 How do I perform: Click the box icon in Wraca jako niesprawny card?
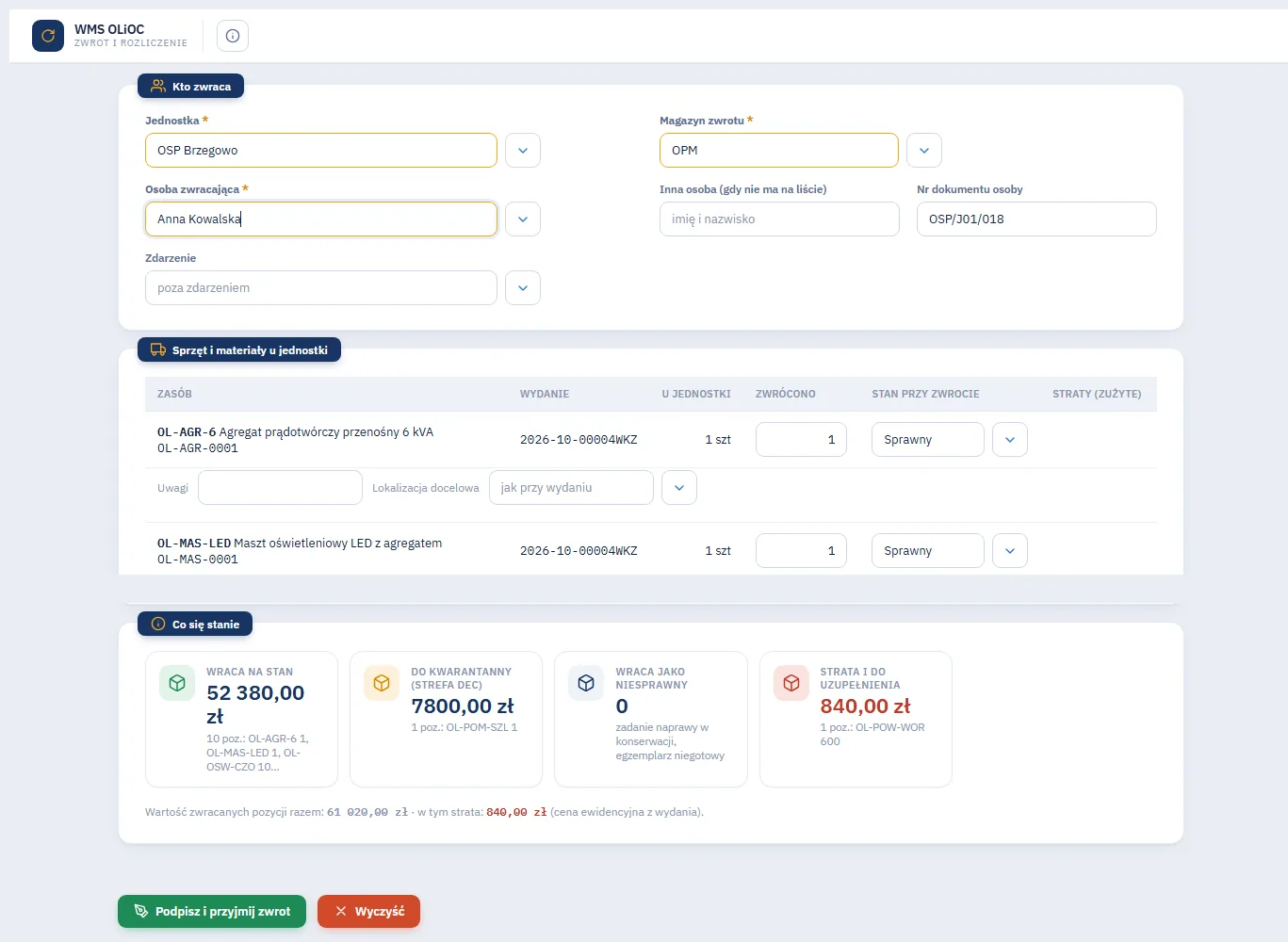coord(586,683)
